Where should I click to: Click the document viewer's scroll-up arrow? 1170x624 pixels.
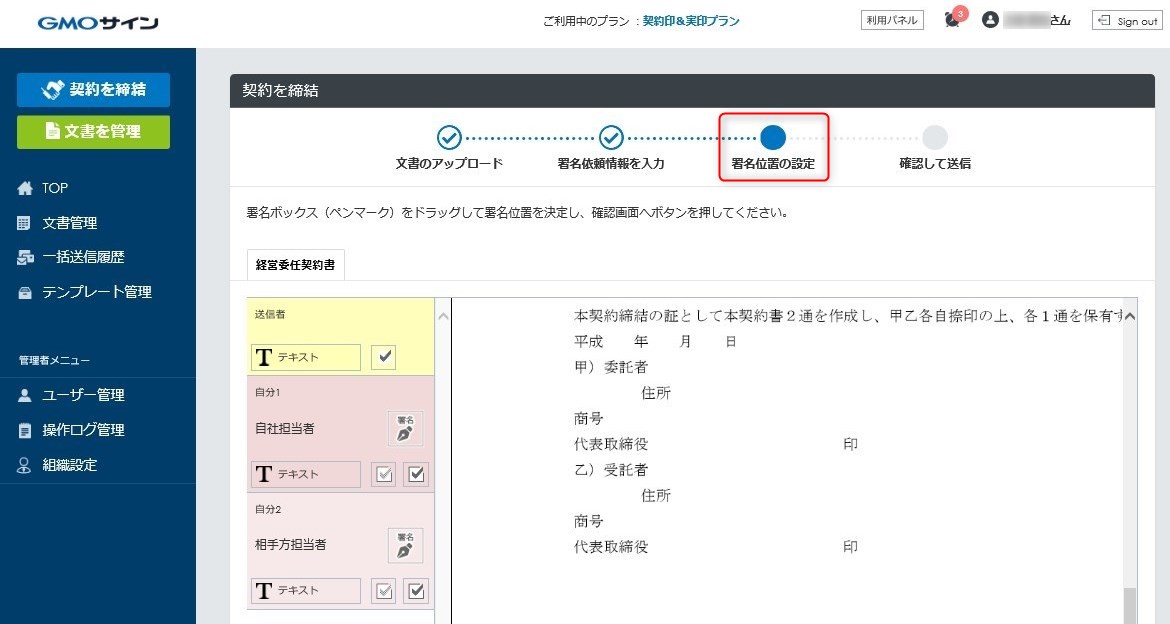coord(1130,316)
